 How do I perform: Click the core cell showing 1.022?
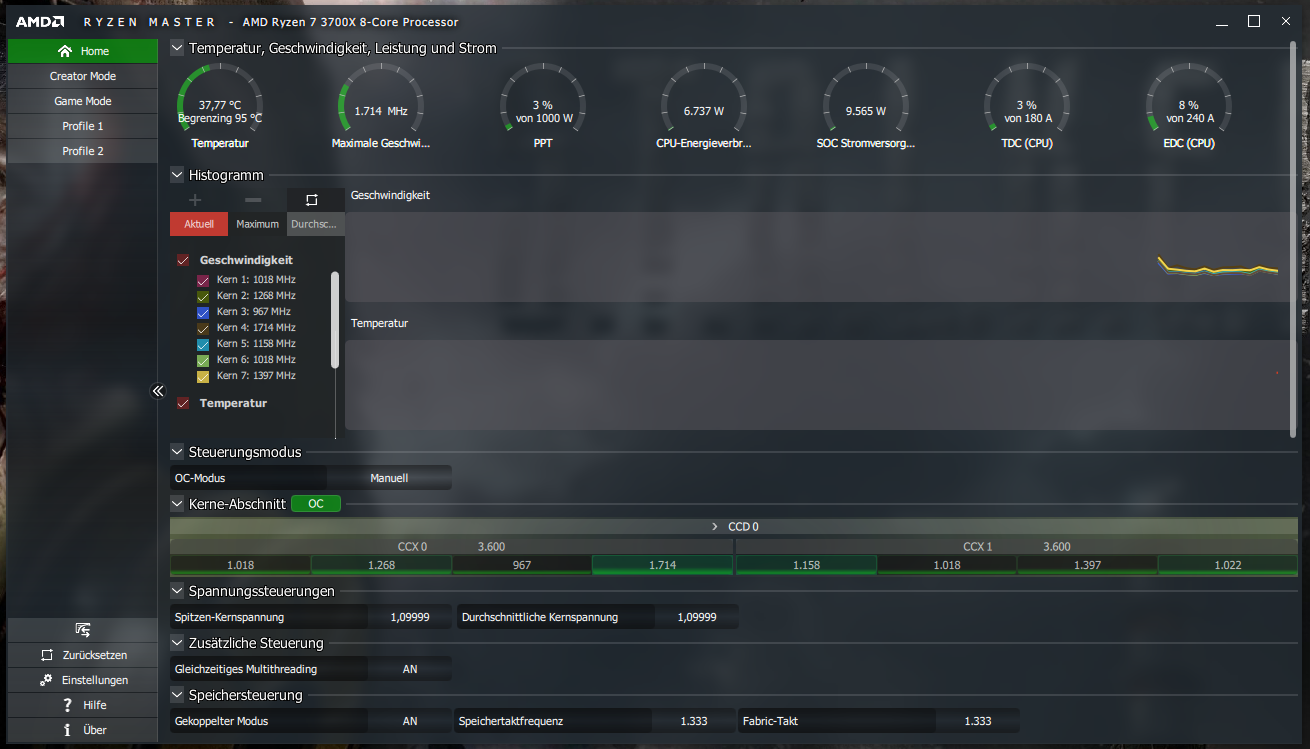(x=1228, y=565)
